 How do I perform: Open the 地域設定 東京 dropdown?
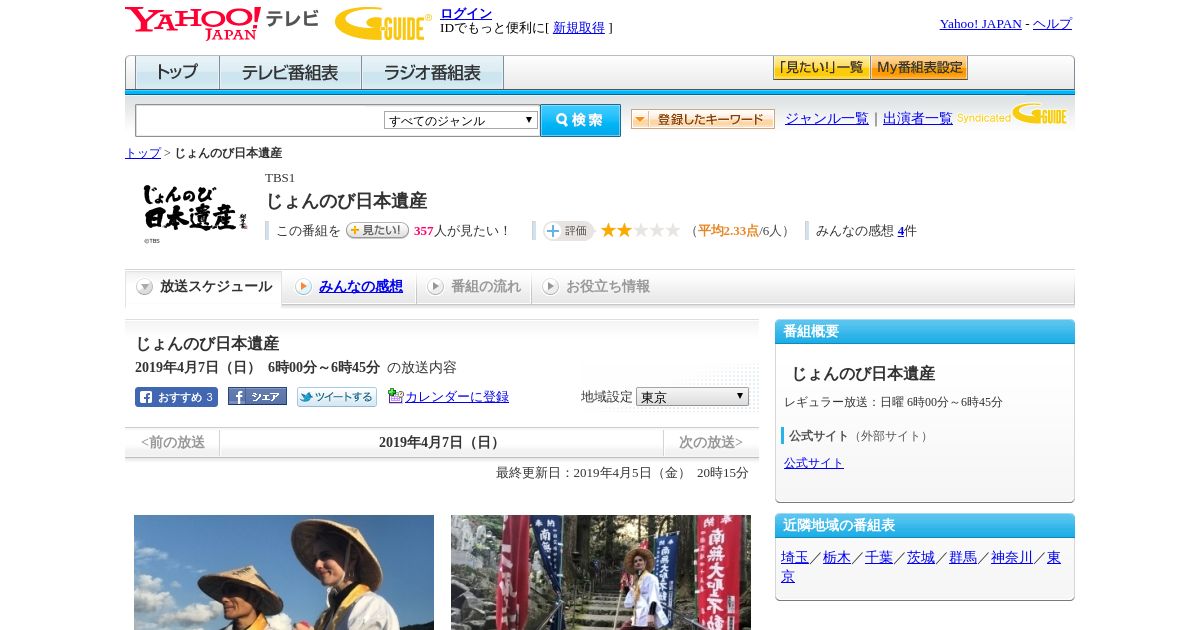click(x=692, y=397)
